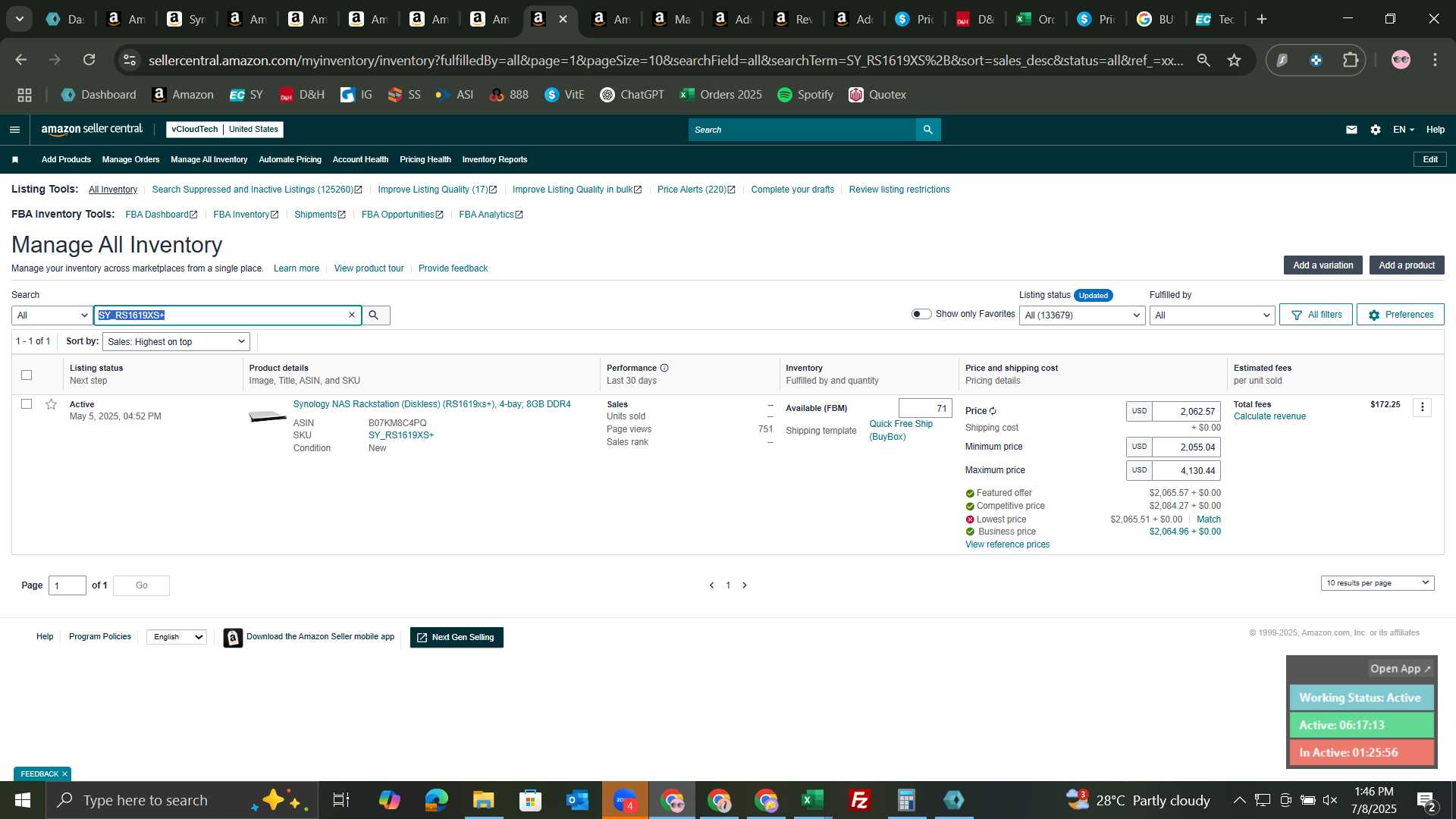Click the price refresh icon

[993, 411]
